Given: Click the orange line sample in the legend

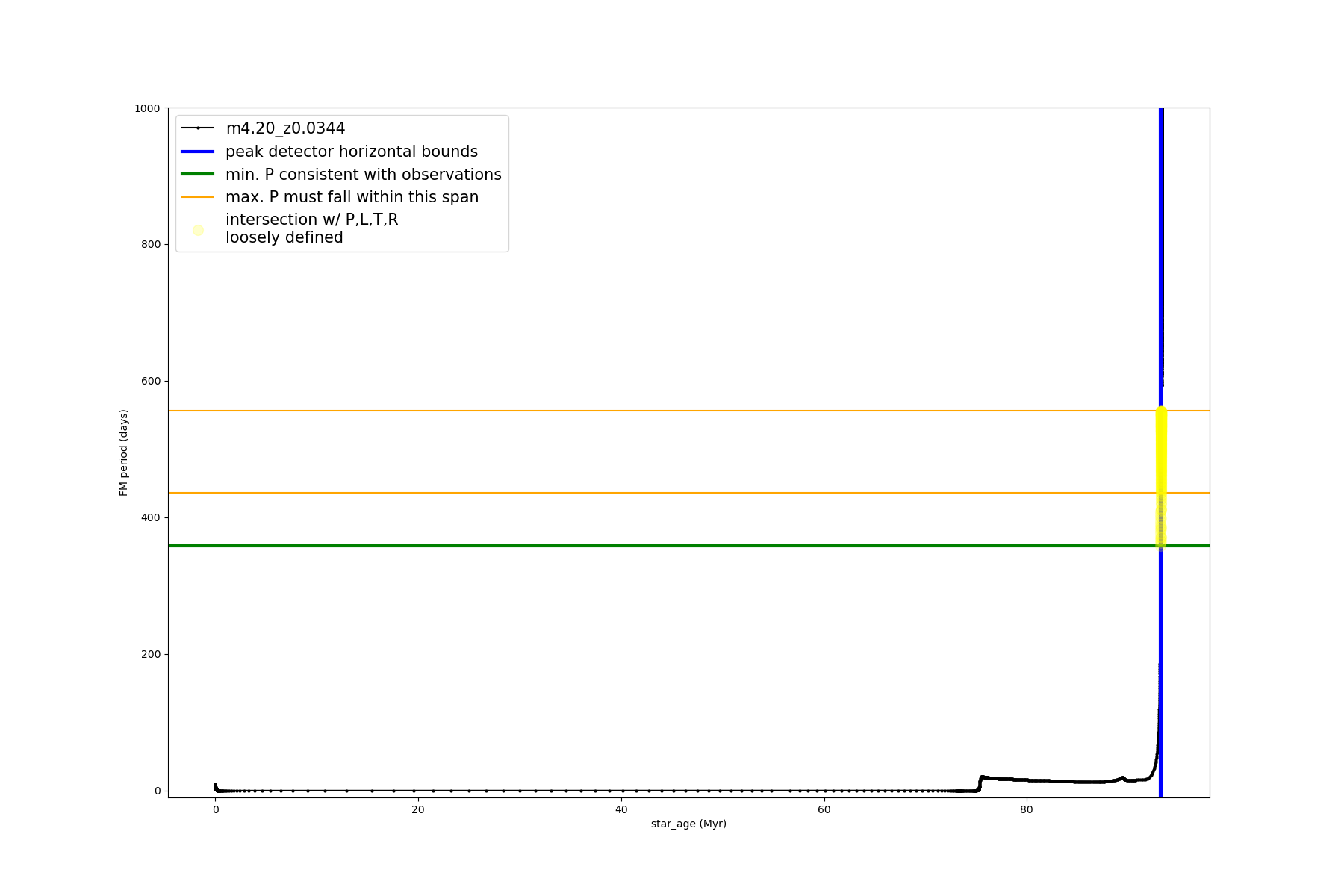Looking at the screenshot, I should 198,197.
